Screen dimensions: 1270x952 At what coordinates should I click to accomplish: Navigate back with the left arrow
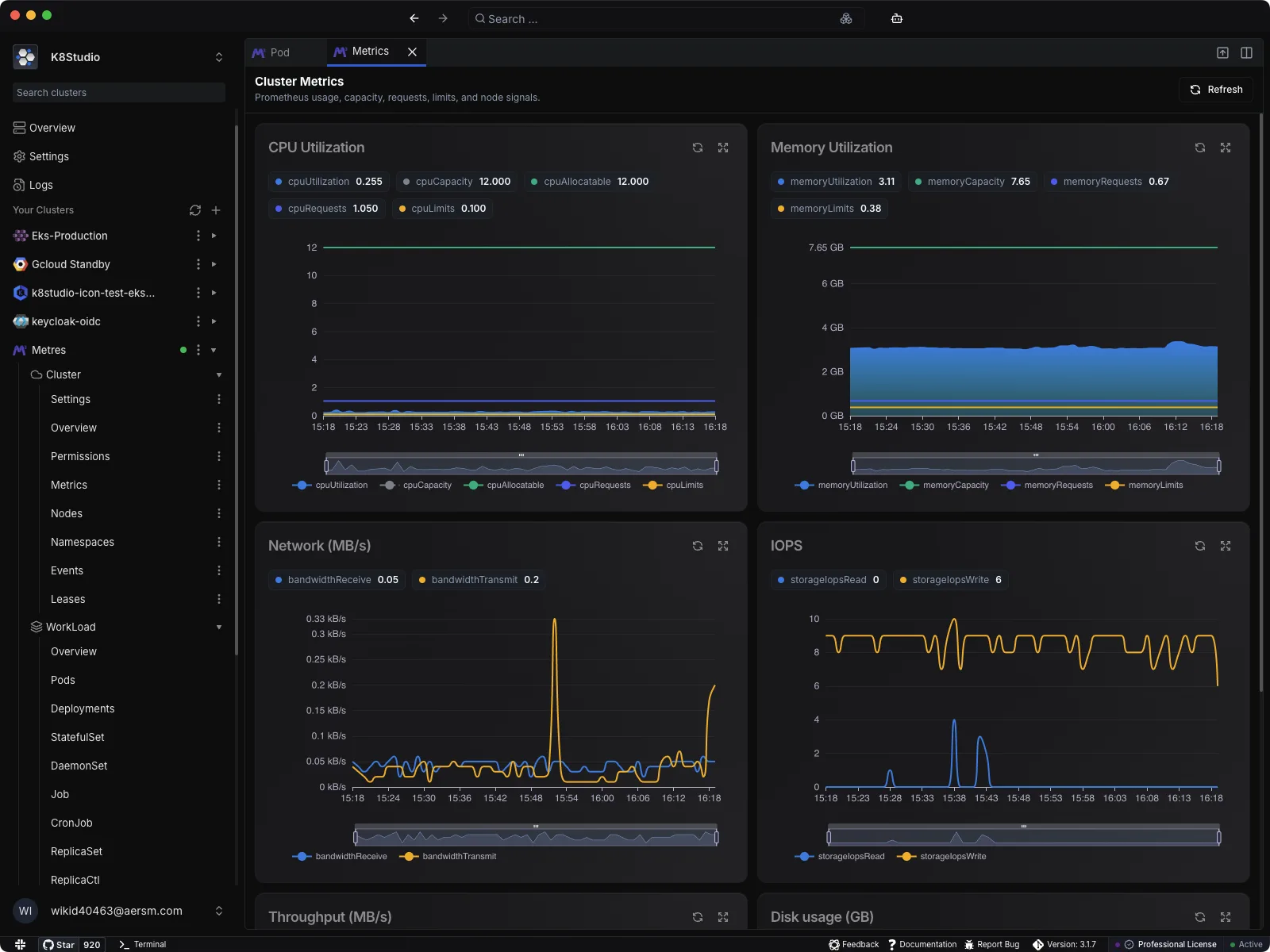(x=414, y=18)
